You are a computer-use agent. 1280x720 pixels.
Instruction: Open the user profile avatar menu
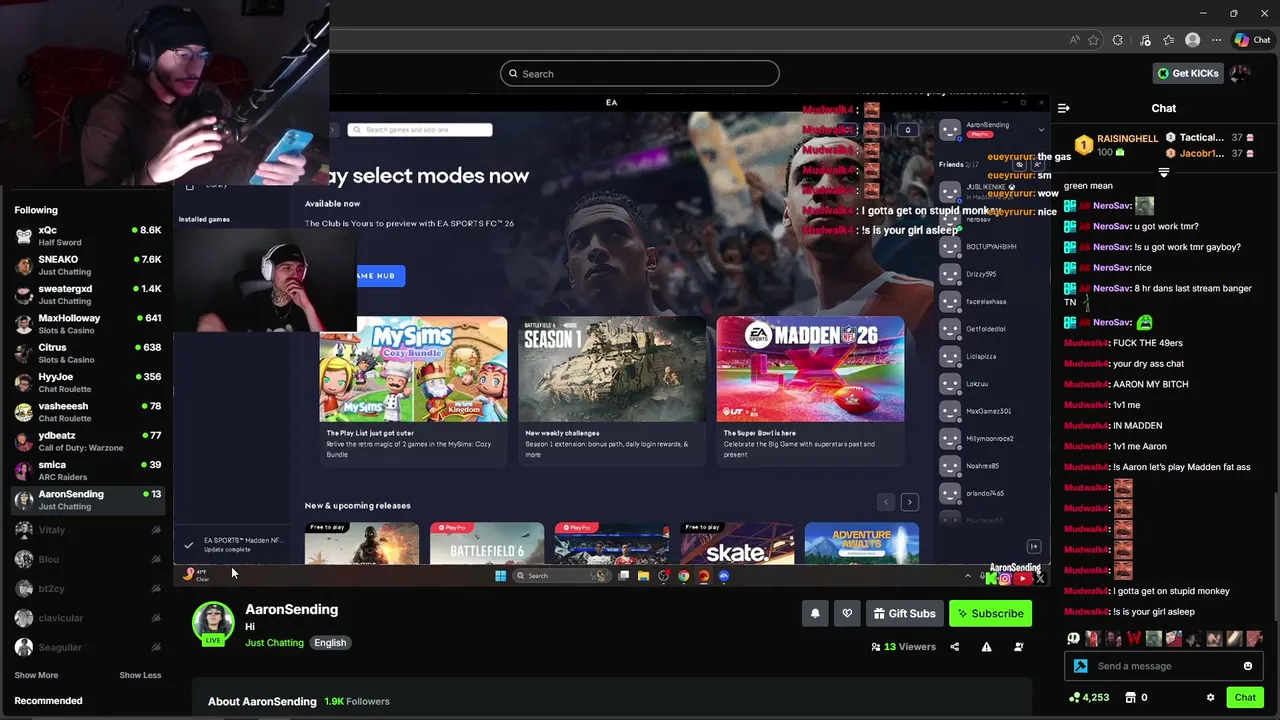(x=1240, y=73)
